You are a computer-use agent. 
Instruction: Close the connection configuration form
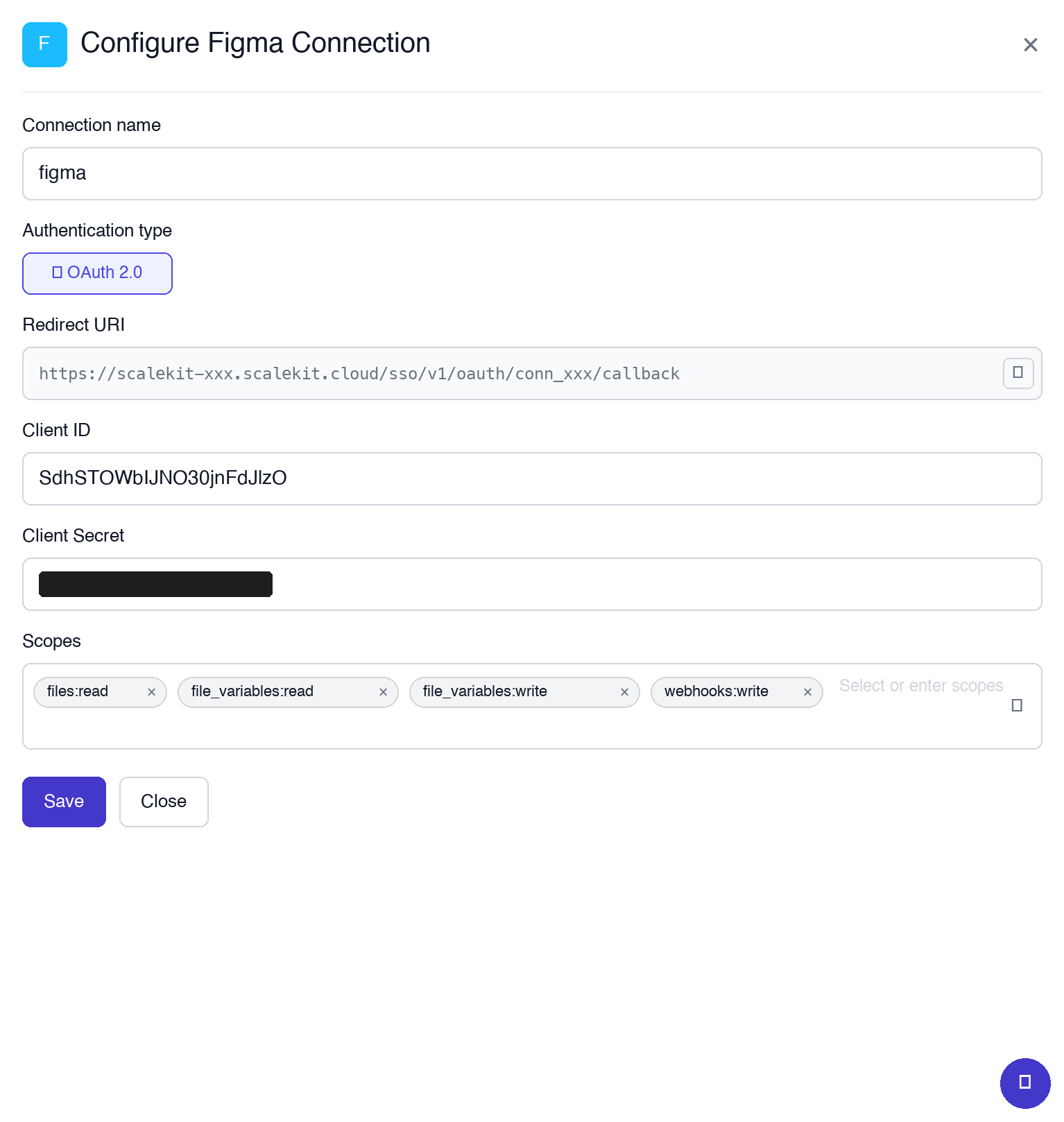pyautogui.click(x=164, y=802)
